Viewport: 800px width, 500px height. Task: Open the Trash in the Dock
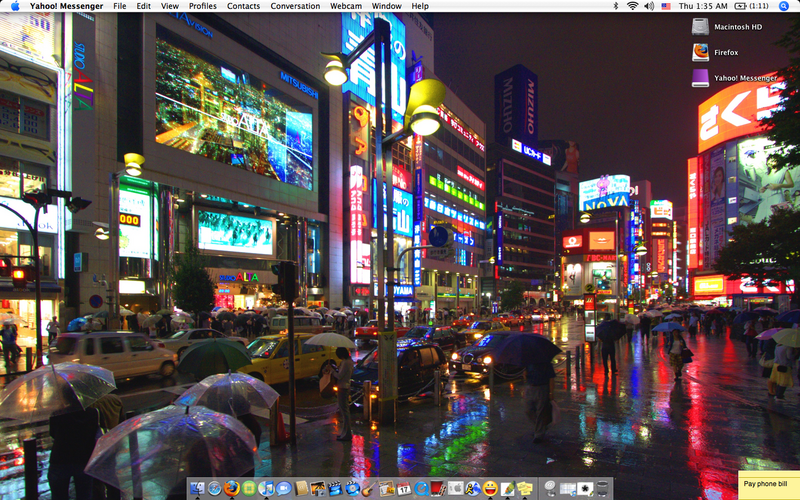click(603, 488)
